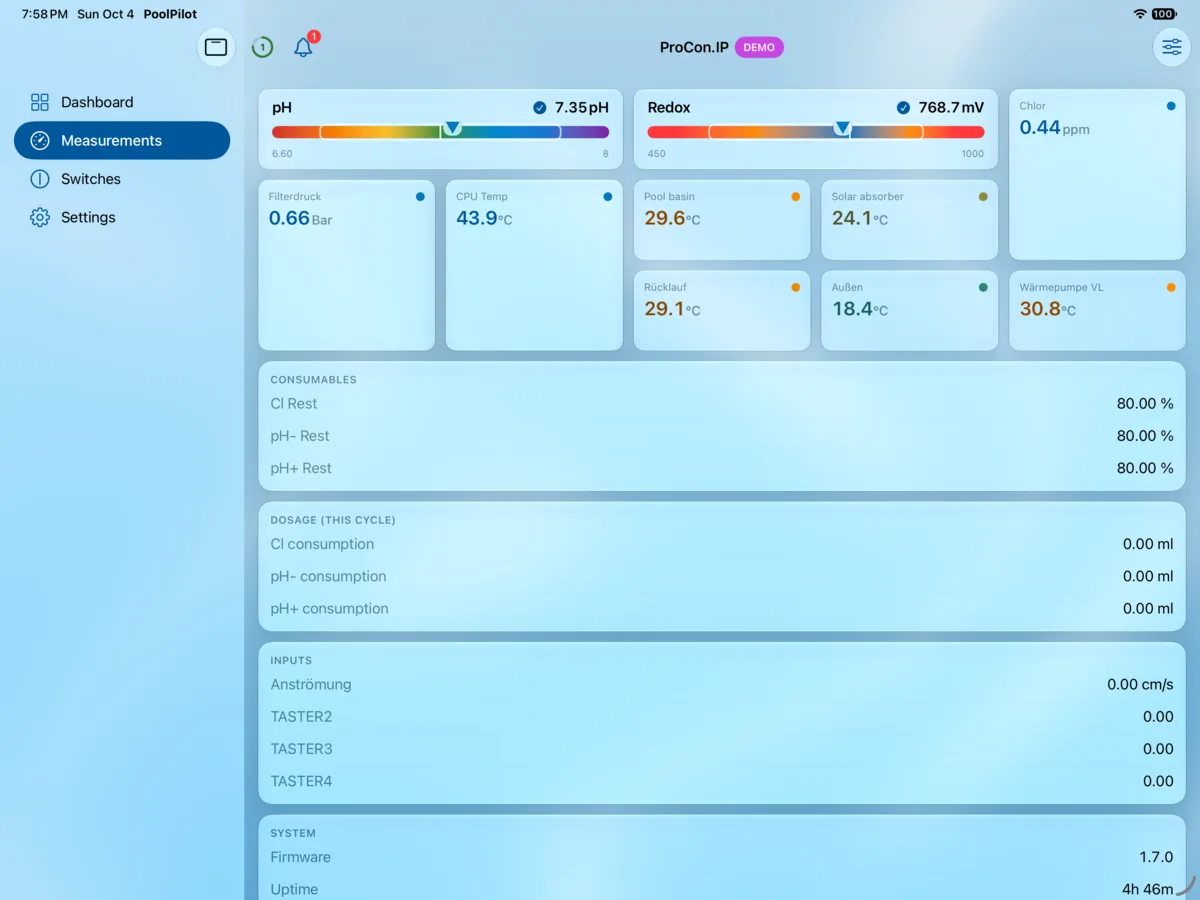
Task: Click the CONSUMABLES section header
Action: 313,380
